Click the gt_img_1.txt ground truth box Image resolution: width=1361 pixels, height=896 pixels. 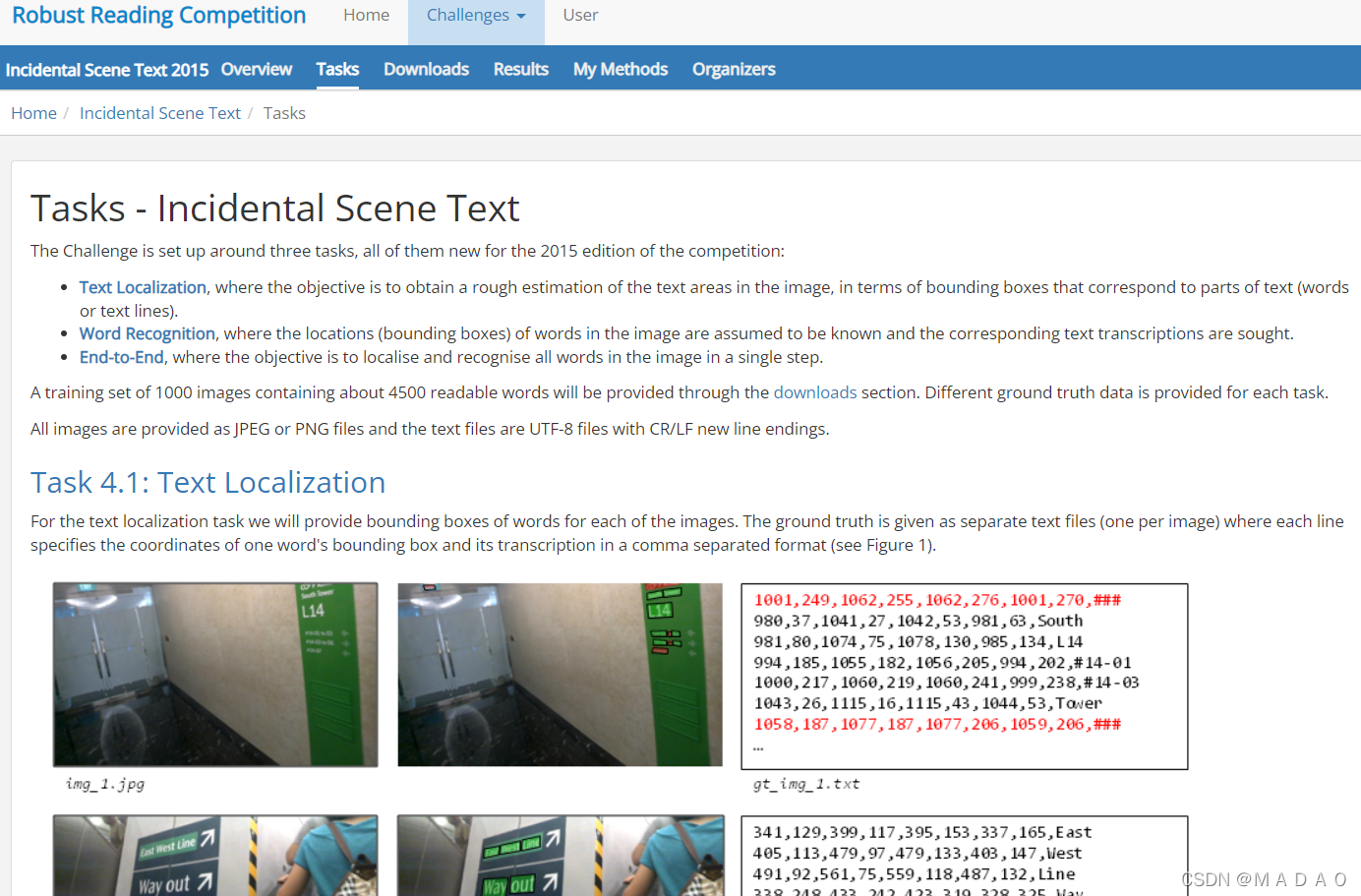click(964, 676)
